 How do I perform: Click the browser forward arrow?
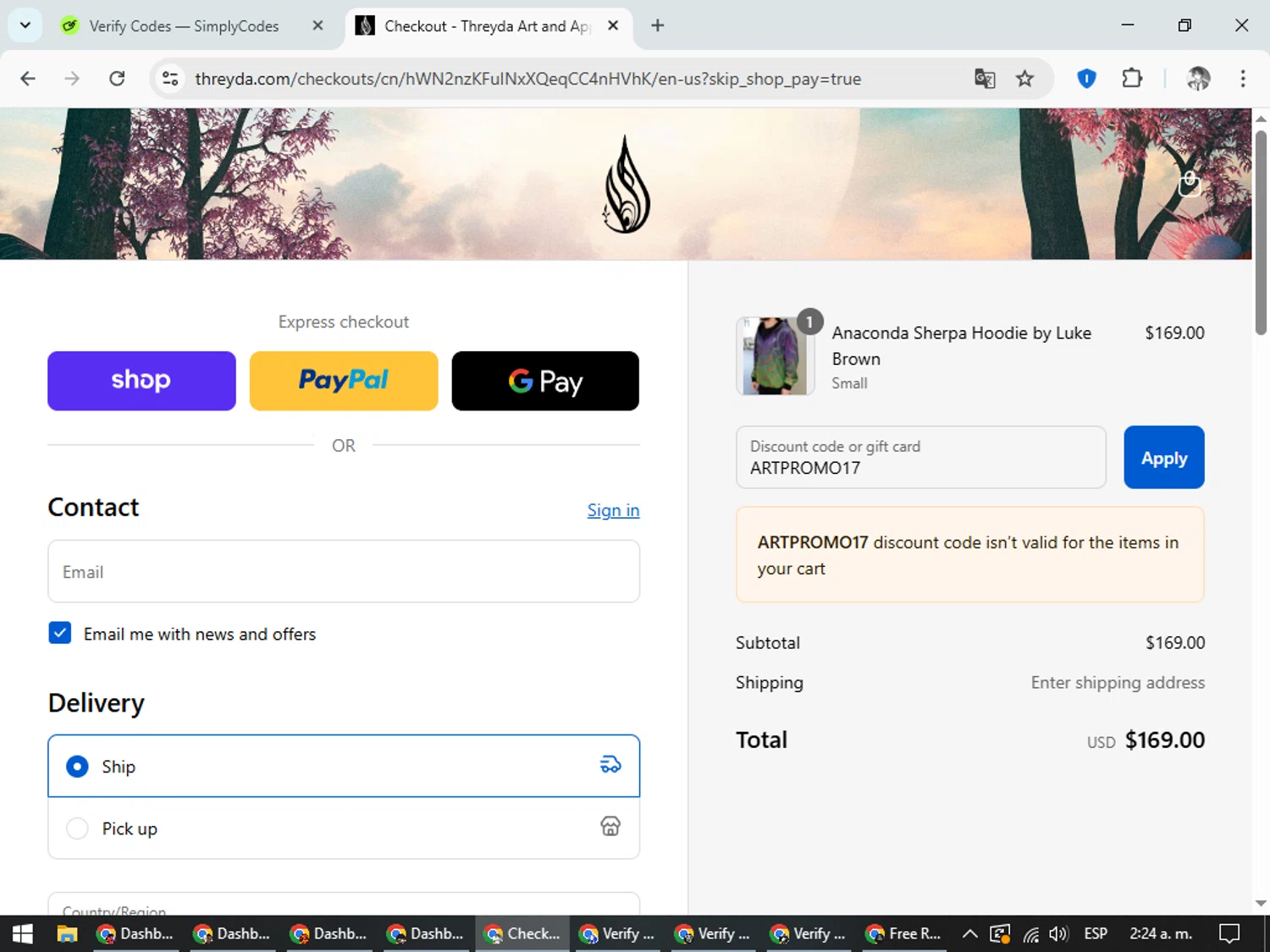pos(72,79)
